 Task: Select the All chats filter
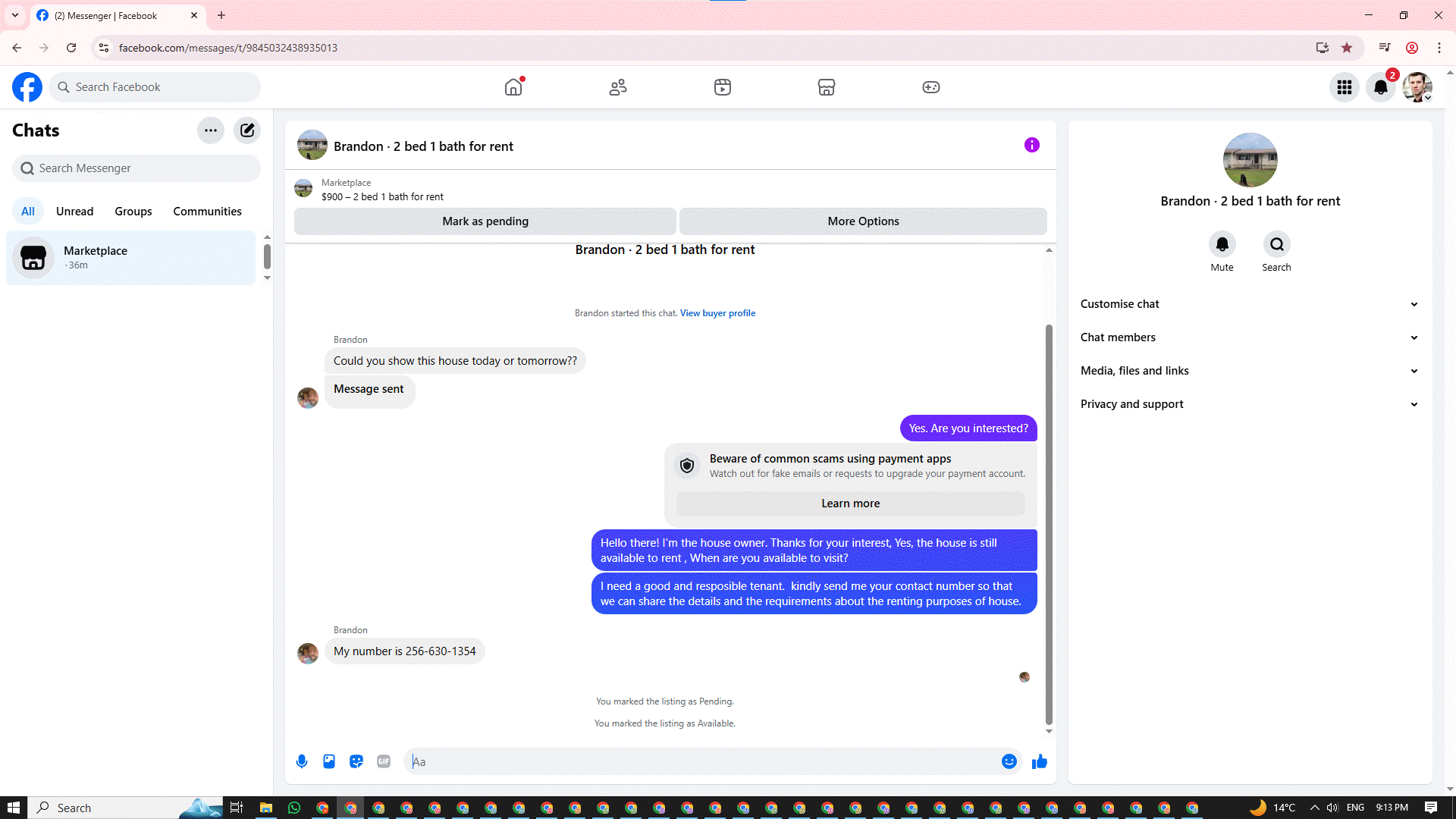click(x=28, y=212)
